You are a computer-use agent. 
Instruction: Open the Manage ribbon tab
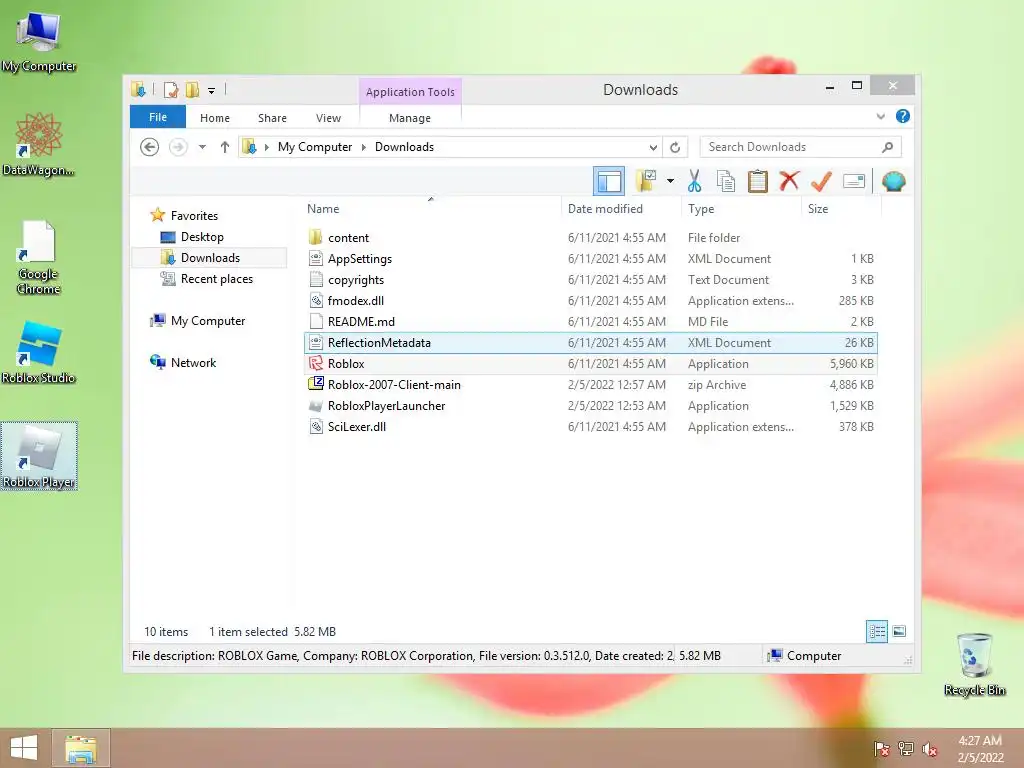[410, 118]
